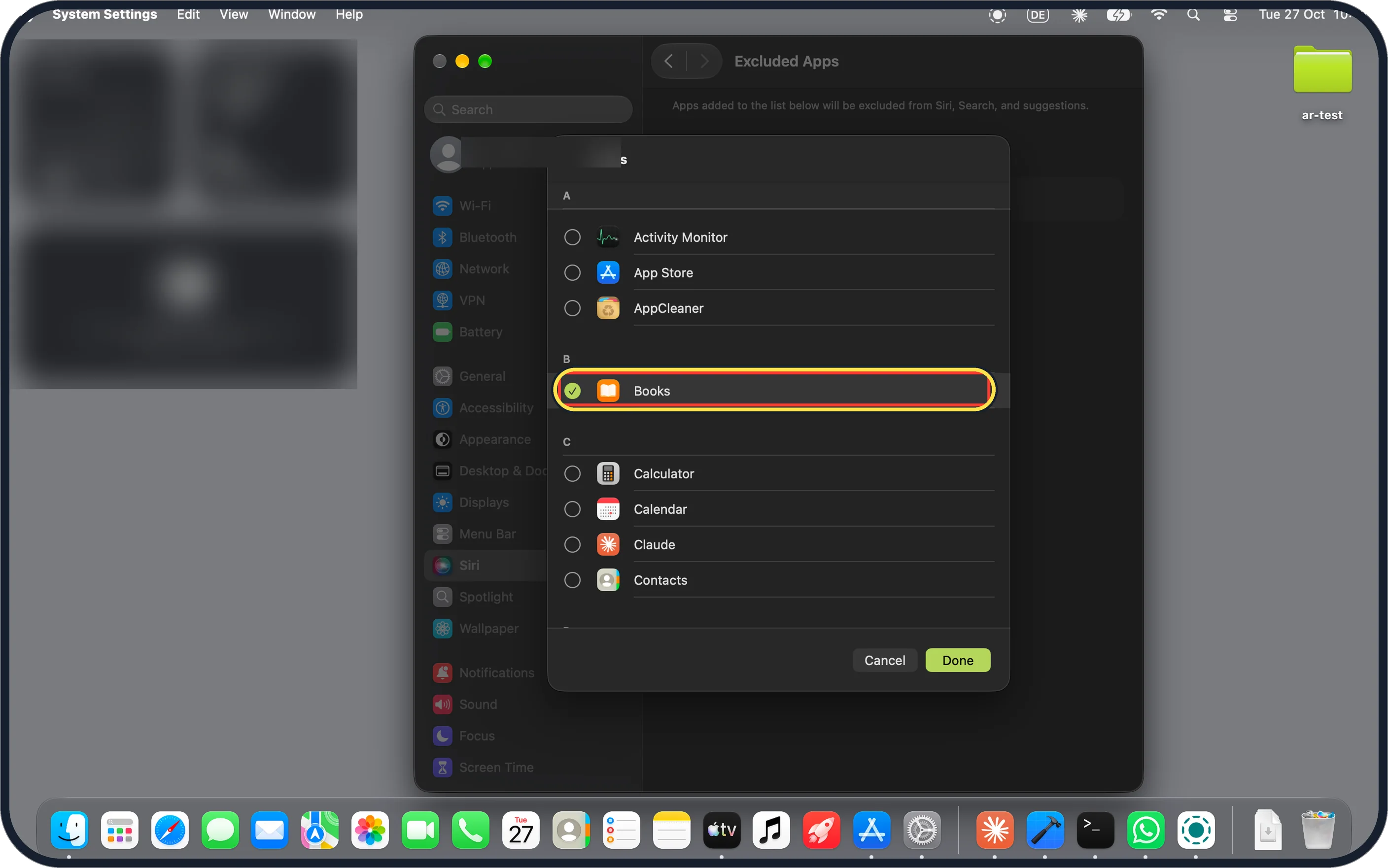Screen dimensions: 1388x868
Task: Open the Appearance settings pane
Action: tap(485, 439)
